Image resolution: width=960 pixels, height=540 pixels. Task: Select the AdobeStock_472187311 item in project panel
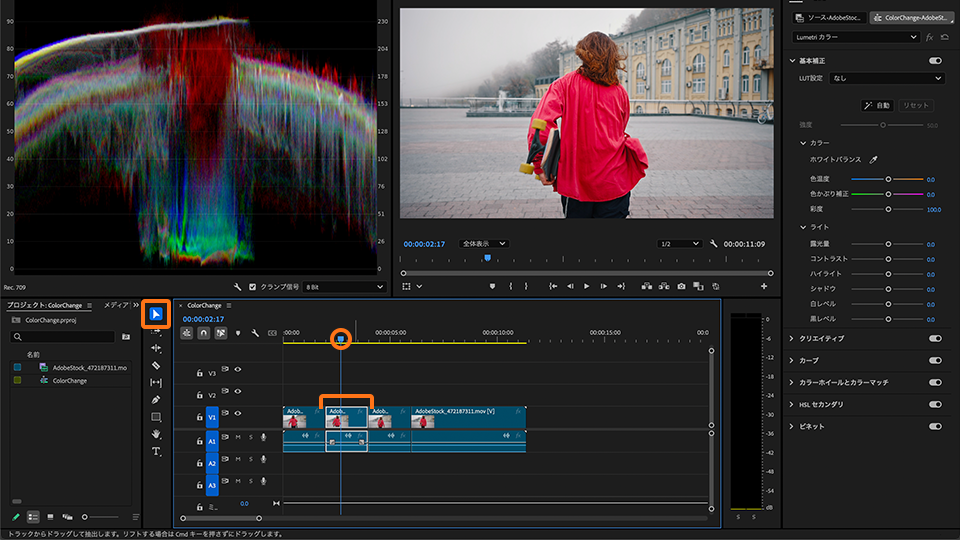tap(90, 367)
